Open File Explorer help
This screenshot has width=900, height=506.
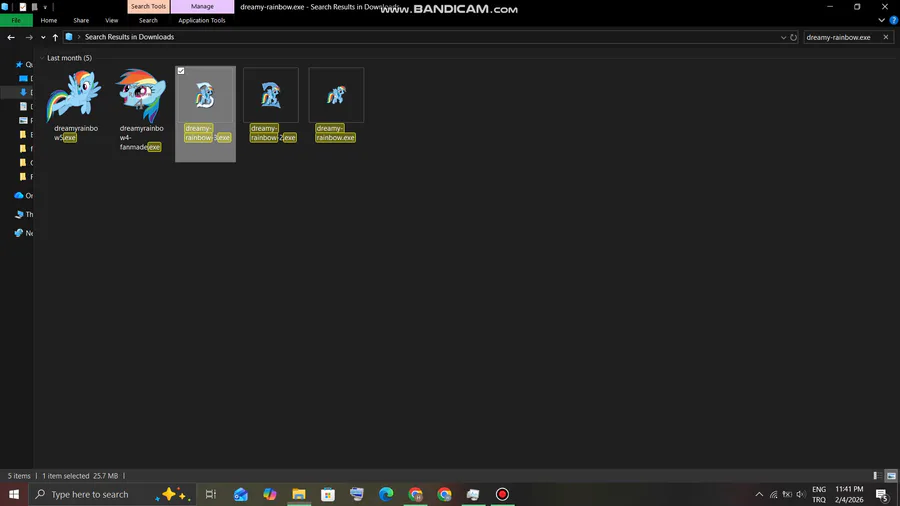(894, 20)
